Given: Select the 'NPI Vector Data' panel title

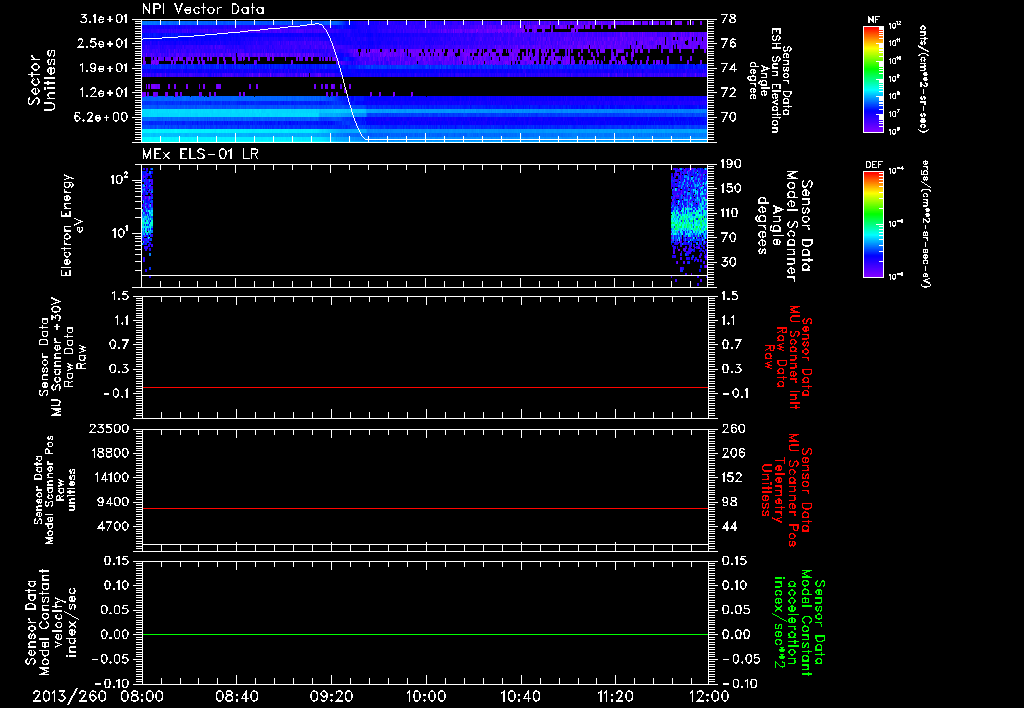Looking at the screenshot, I should [x=203, y=9].
